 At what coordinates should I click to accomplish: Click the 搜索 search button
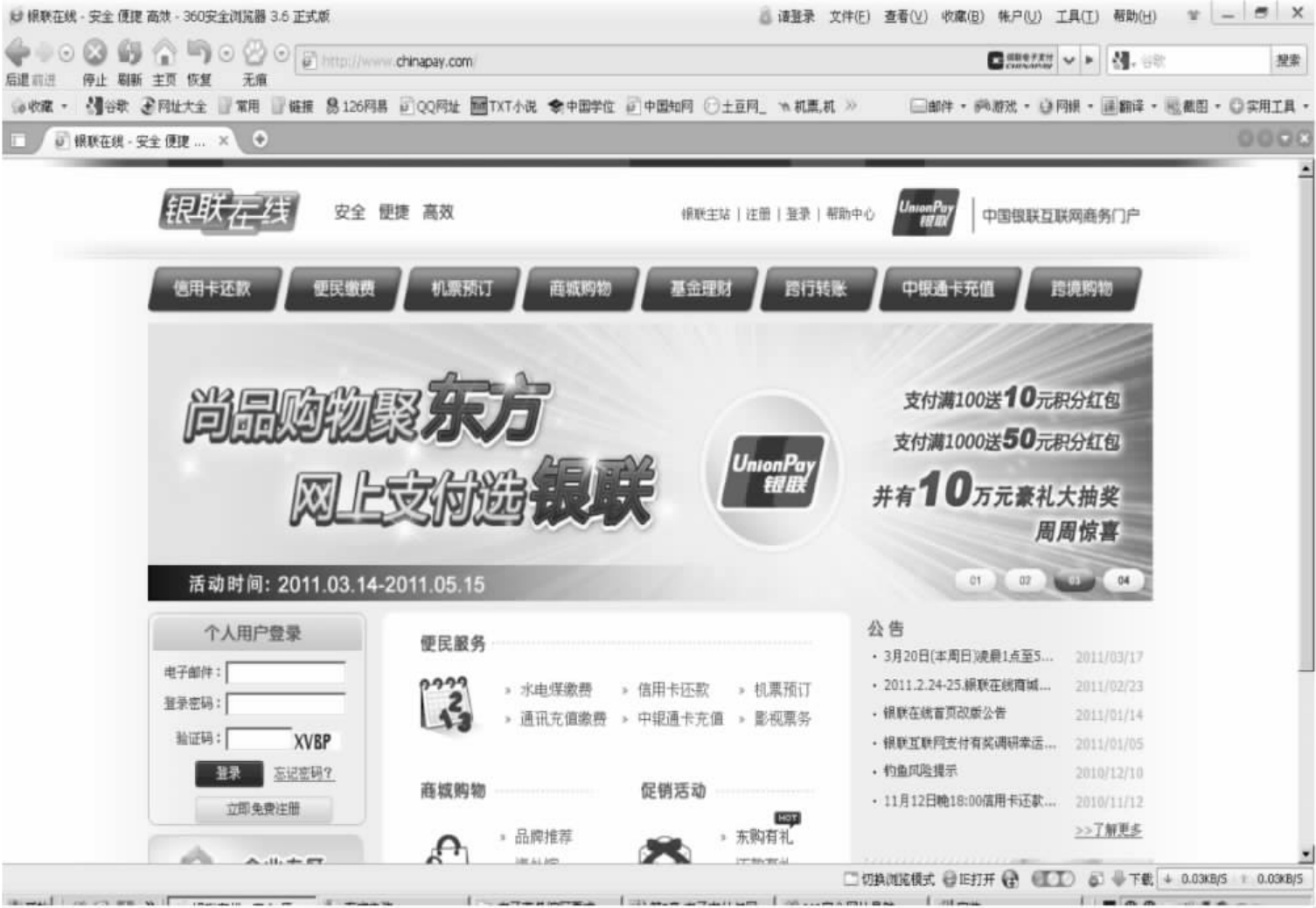1287,60
